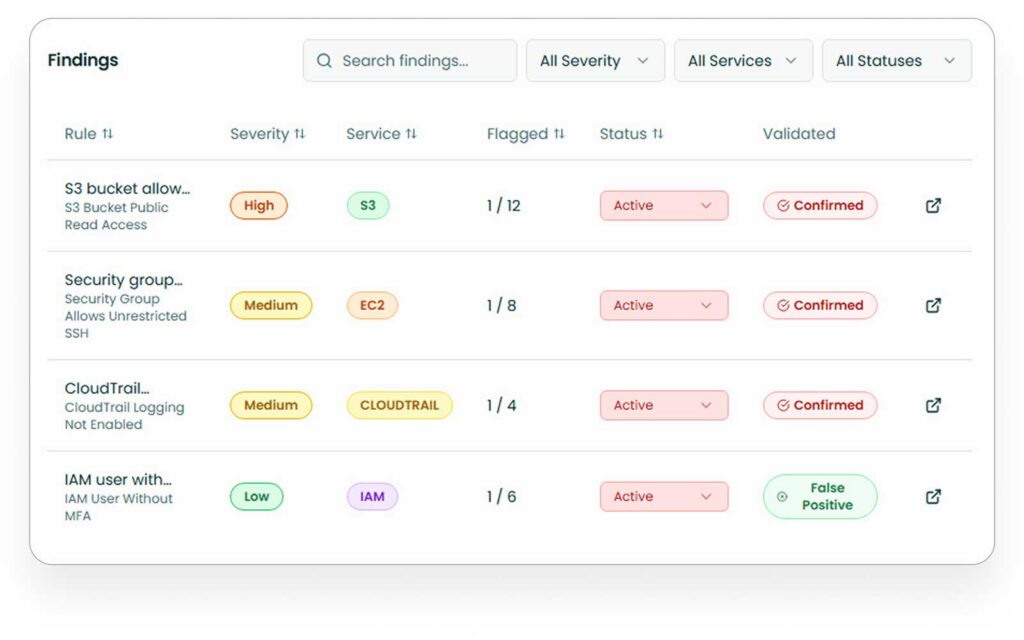Click the High severity badge

coord(258,205)
